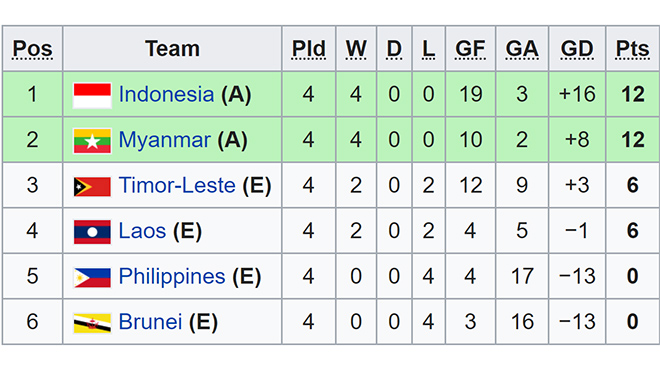Click the Myanmar flag icon
This screenshot has height=371, width=660.
pyautogui.click(x=92, y=141)
